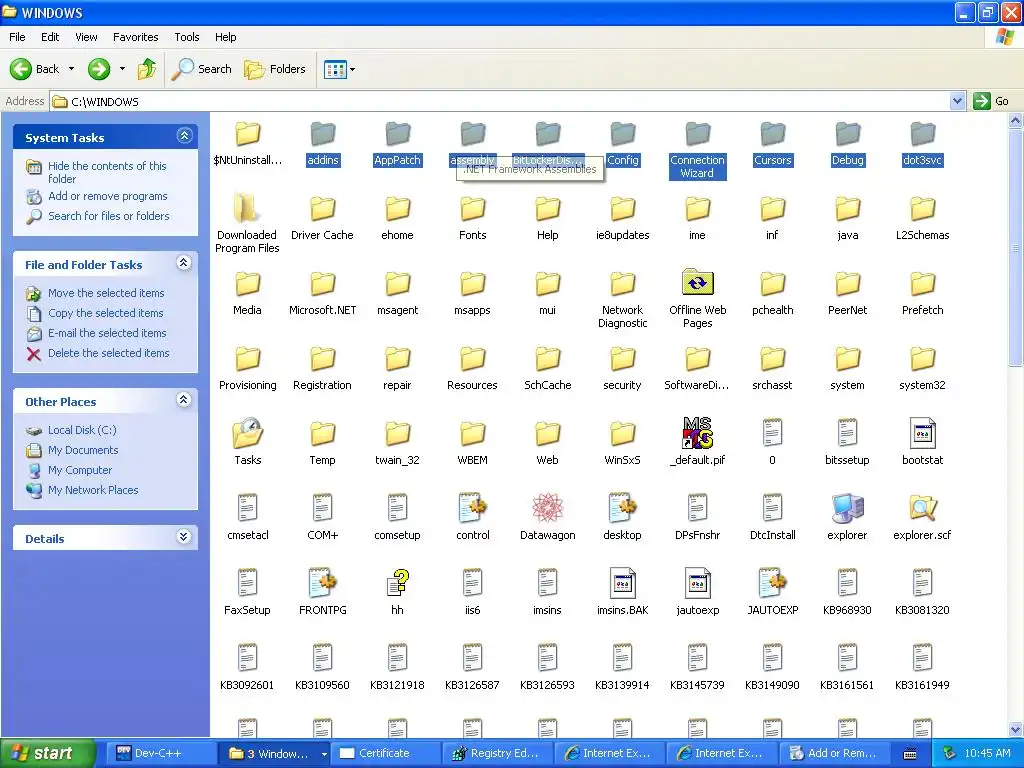Open Forward button history dropdown arrow
The width and height of the screenshot is (1024, 768).
tap(122, 69)
